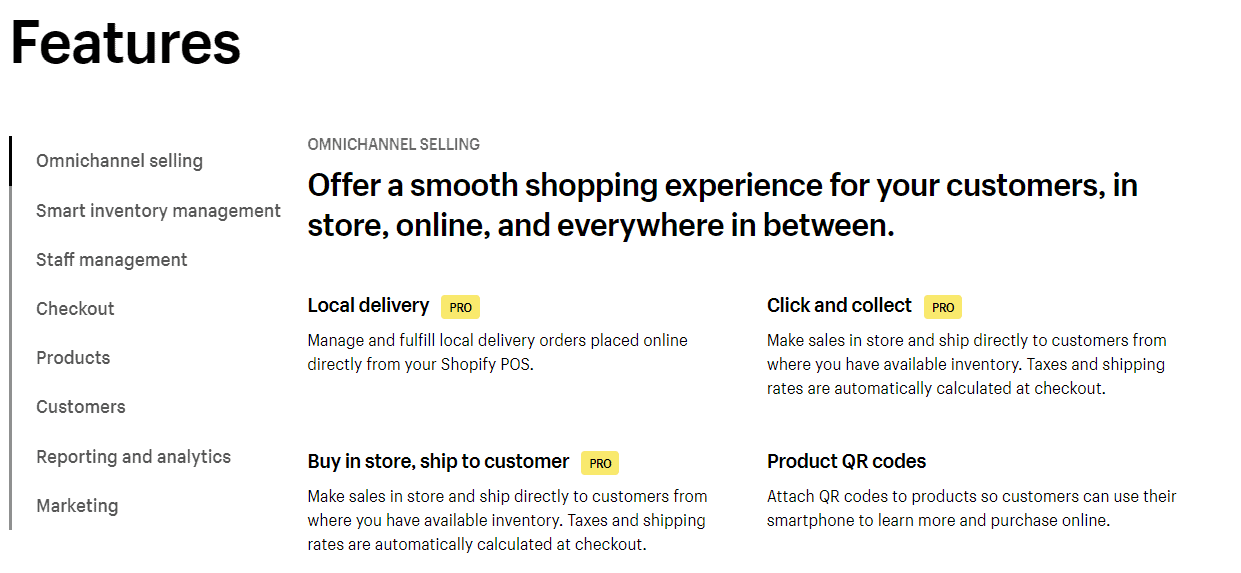The height and width of the screenshot is (573, 1241).
Task: Click the Local delivery heading
Action: 368,306
